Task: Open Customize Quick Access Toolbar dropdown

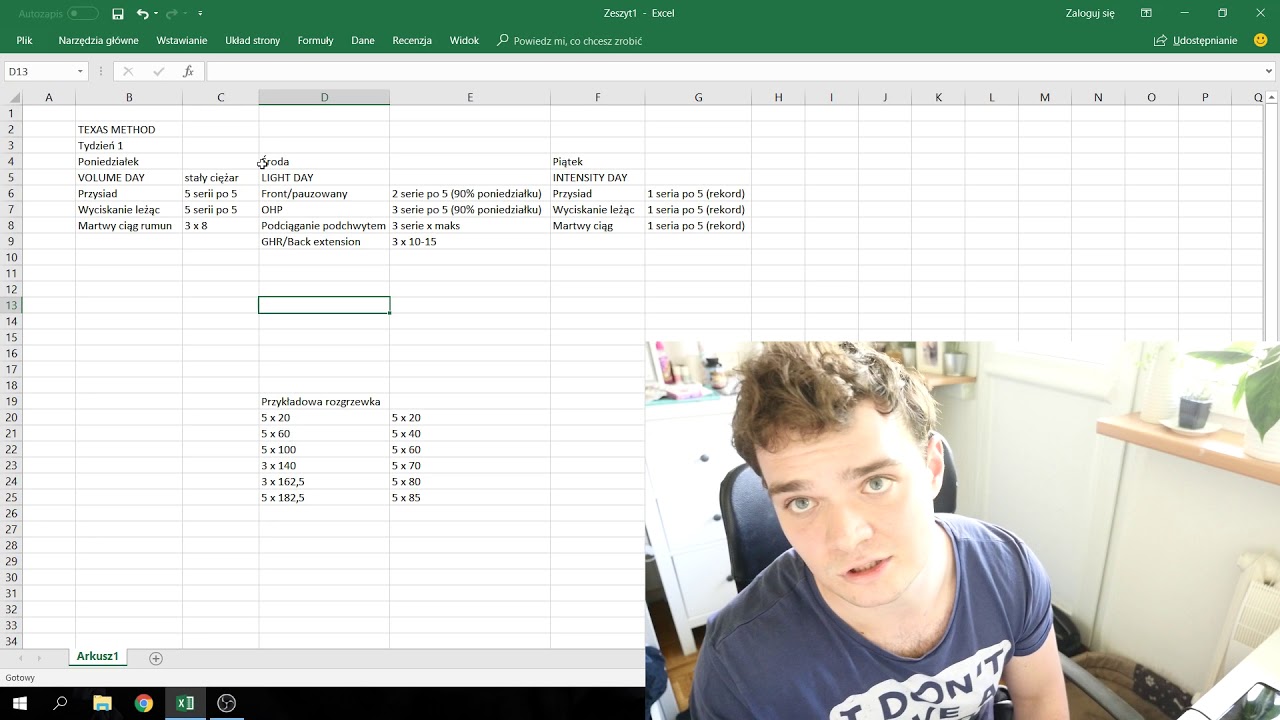Action: 200,14
